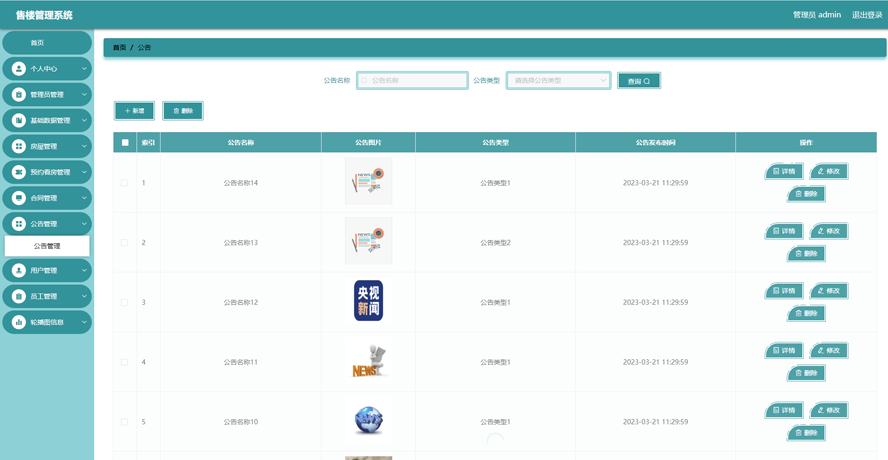This screenshot has height=460, width=888.
Task: Check the checkbox for 公告名称11 row
Action: tap(125, 362)
